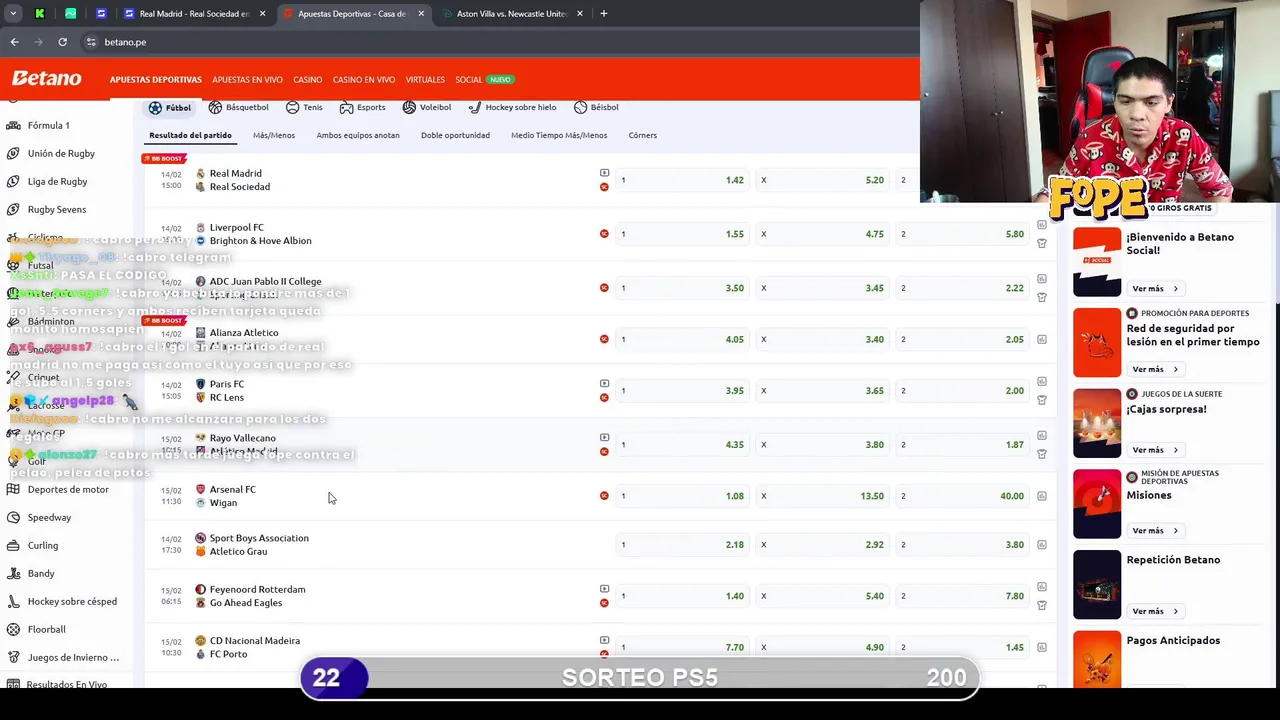1280x720 pixels.
Task: Open statistics icon for Sport Boys match
Action: point(1042,545)
